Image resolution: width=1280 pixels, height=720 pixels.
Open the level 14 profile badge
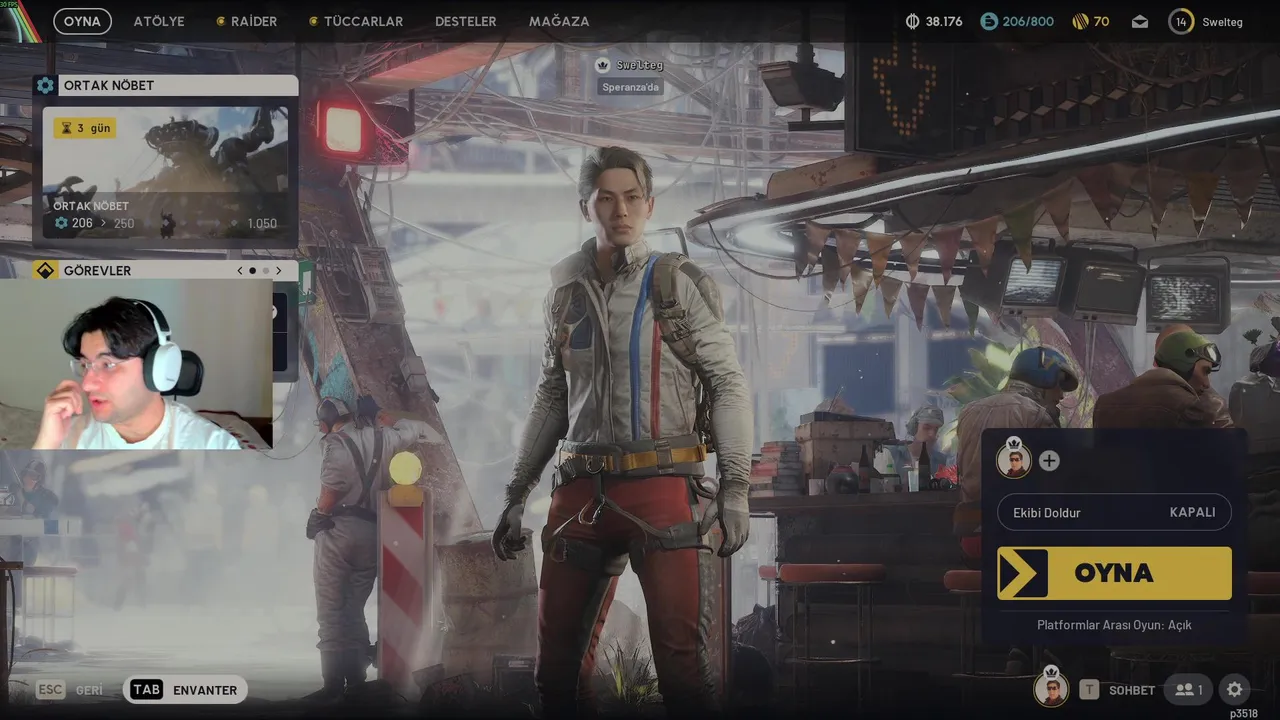pyautogui.click(x=1181, y=21)
